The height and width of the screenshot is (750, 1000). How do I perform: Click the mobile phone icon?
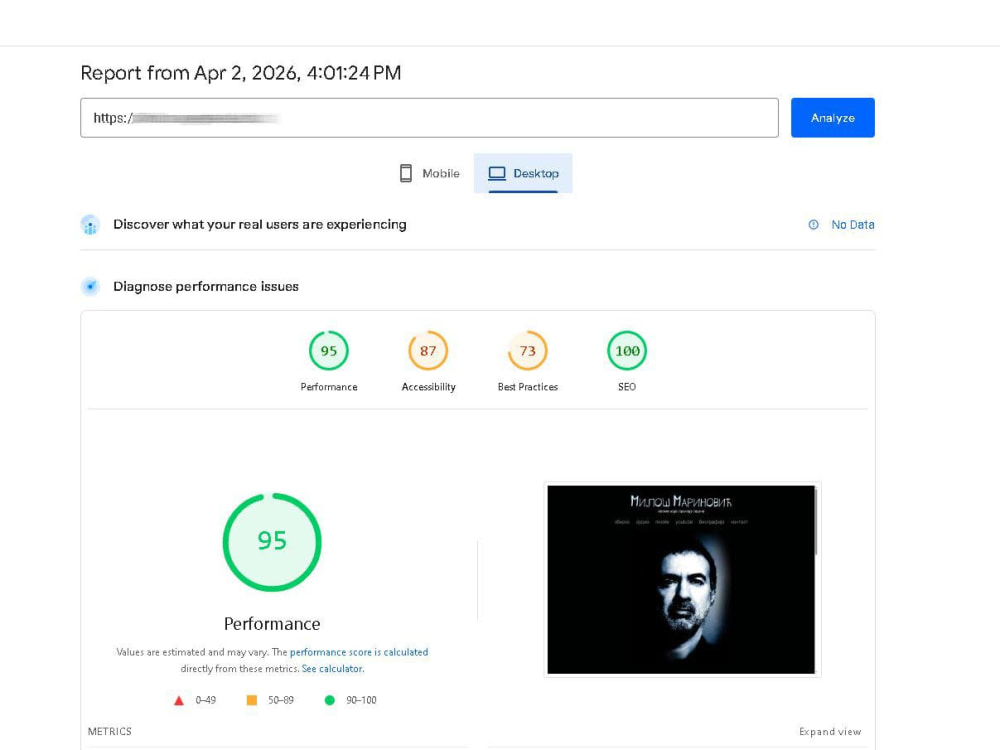point(406,173)
